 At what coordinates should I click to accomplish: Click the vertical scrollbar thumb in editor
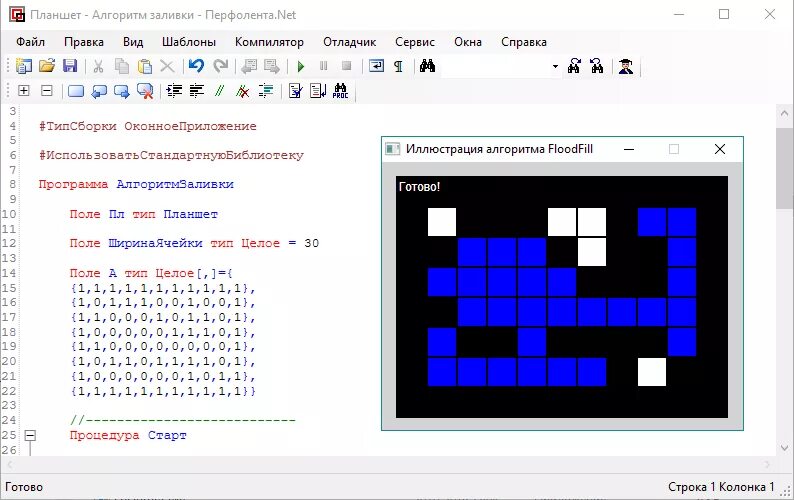784,168
